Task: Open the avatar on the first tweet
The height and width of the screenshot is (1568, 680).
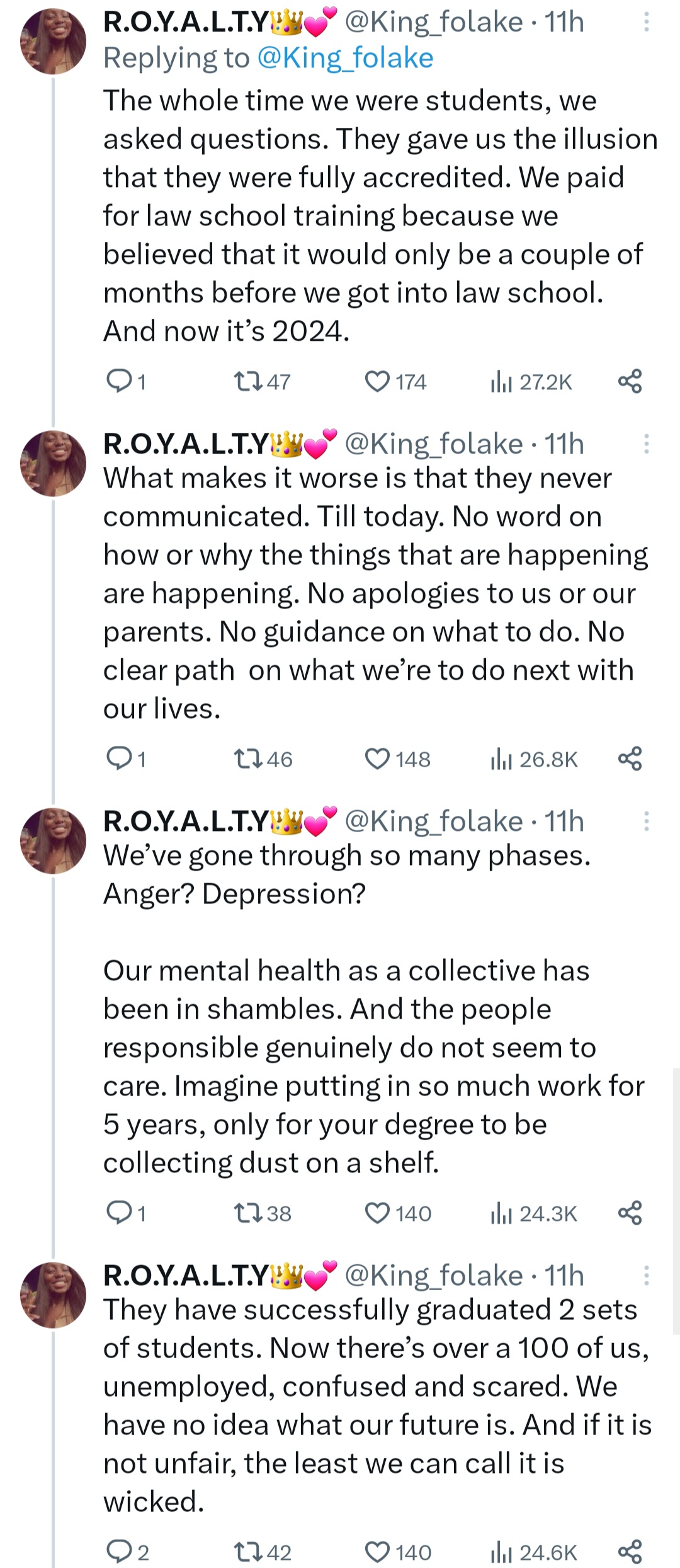Action: point(54,42)
